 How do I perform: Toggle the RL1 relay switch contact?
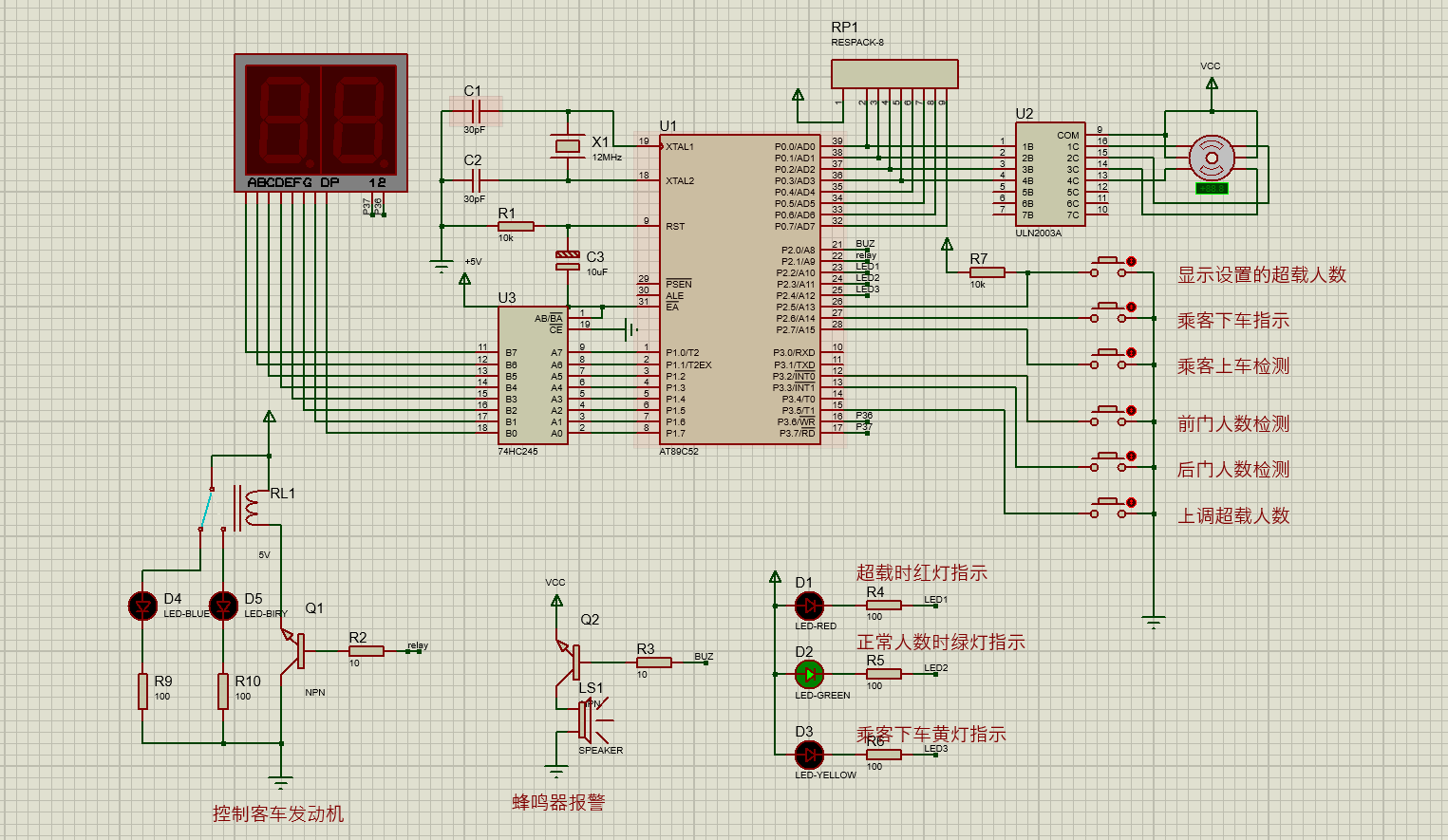(x=206, y=508)
